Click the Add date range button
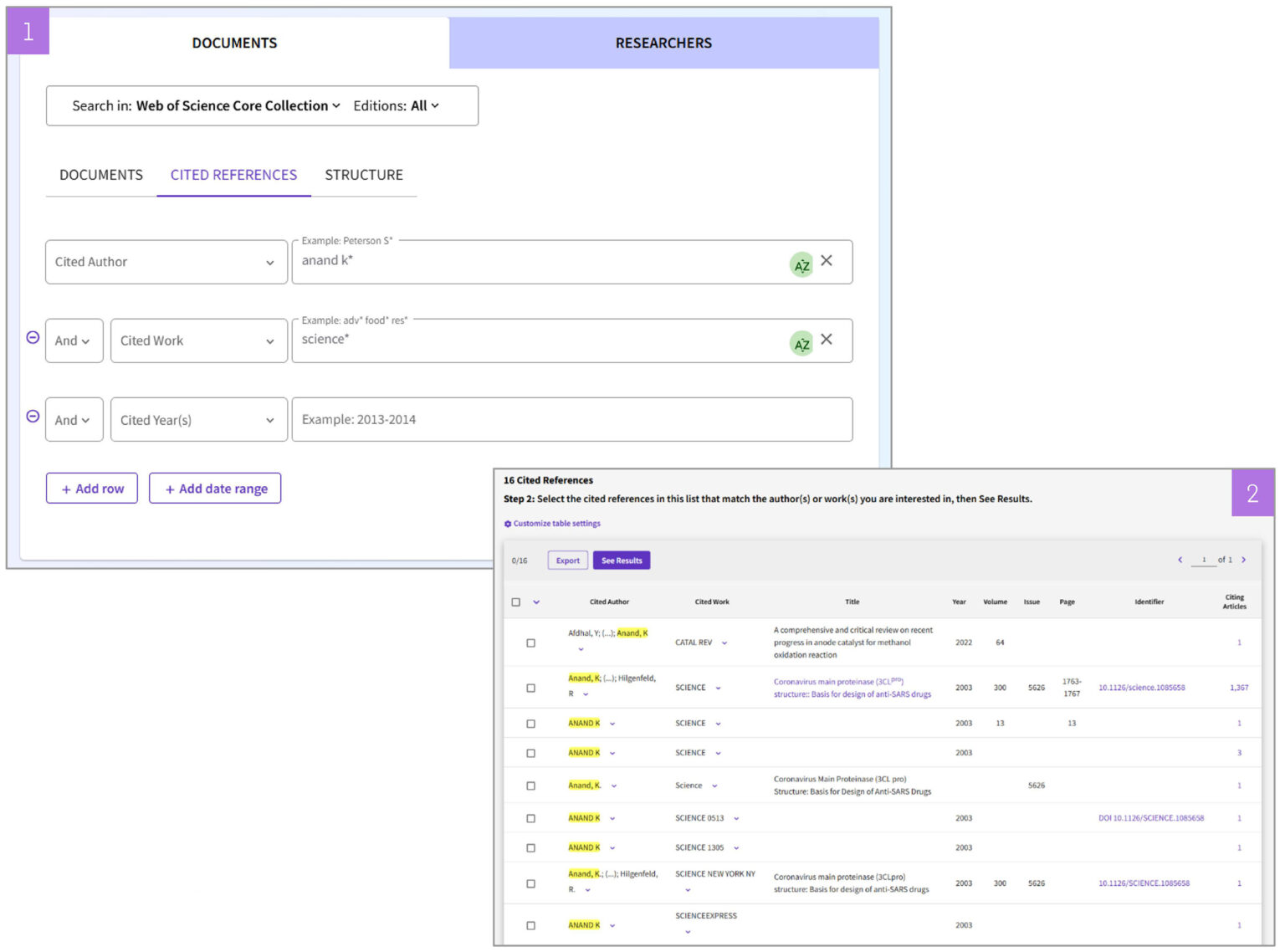This screenshot has width=1285, height=952. pos(215,489)
